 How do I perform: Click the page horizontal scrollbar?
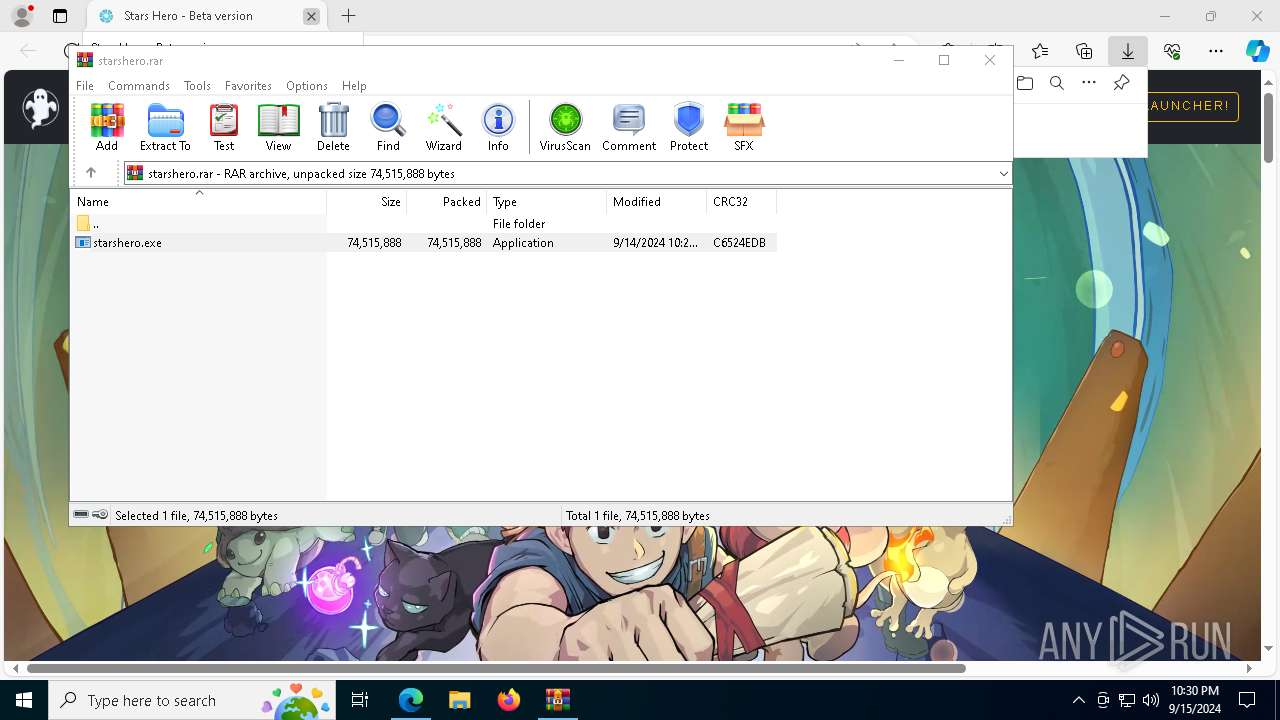click(x=496, y=668)
